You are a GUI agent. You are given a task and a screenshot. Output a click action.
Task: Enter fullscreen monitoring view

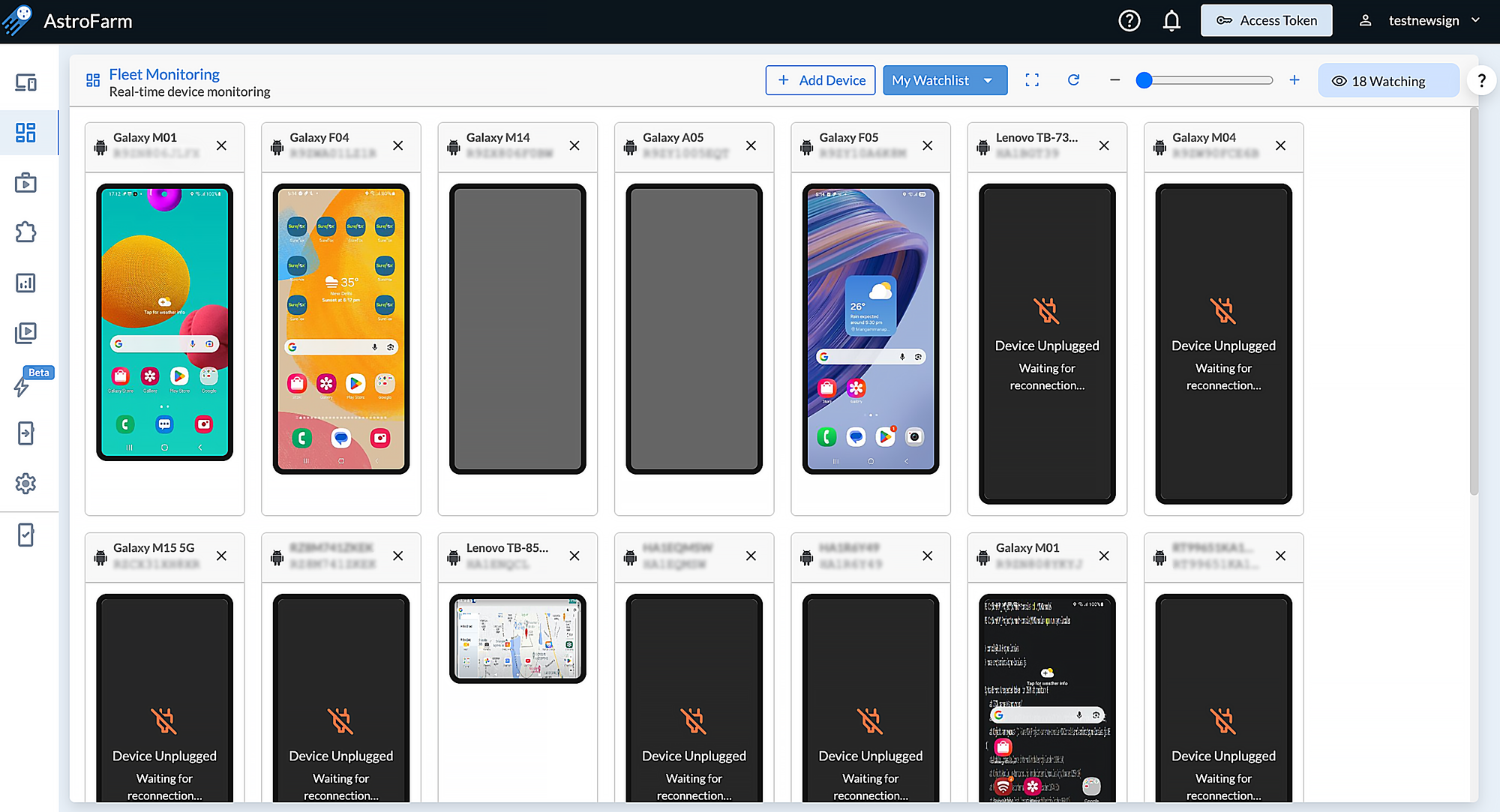(x=1032, y=80)
